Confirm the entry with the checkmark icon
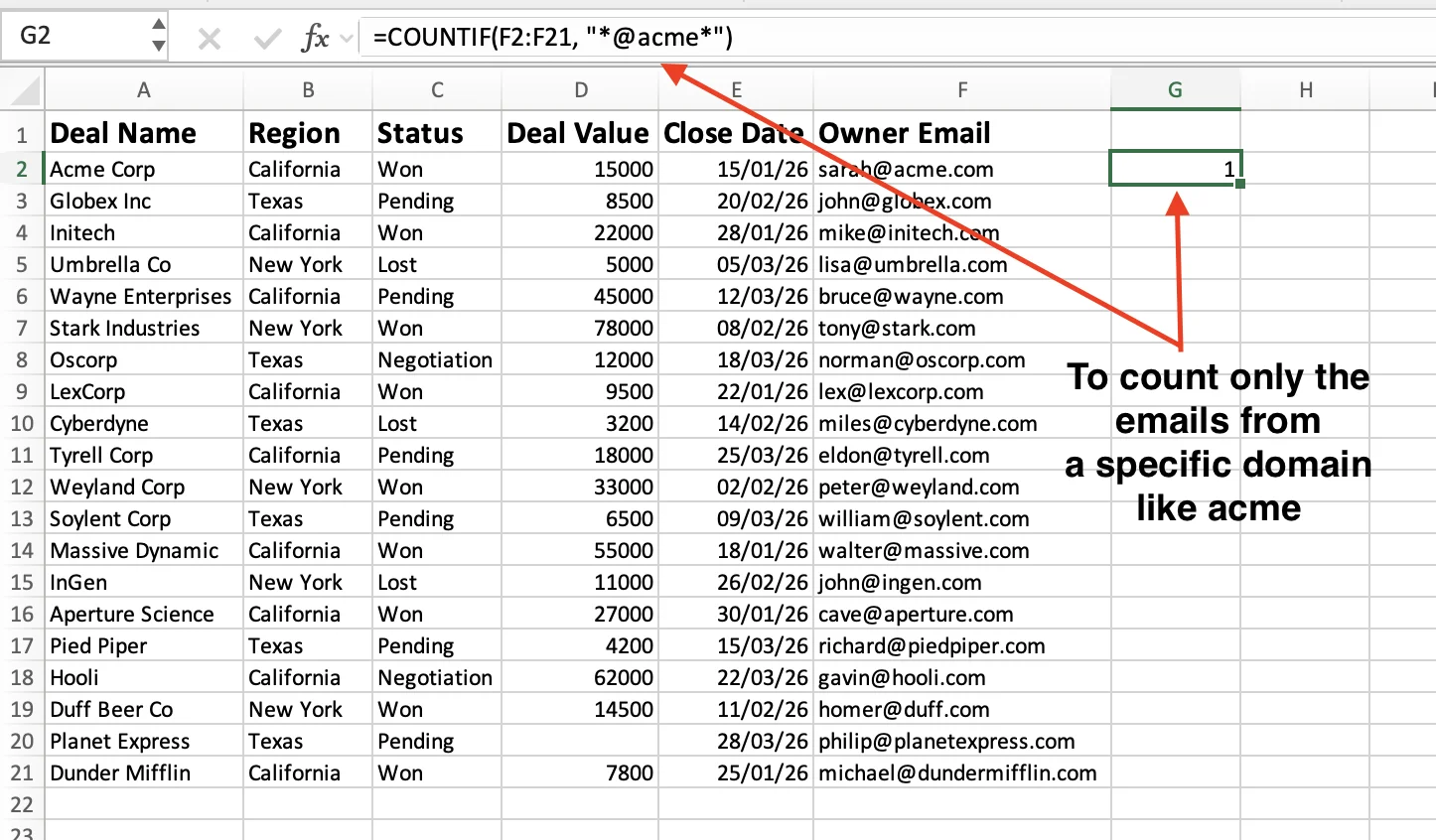Viewport: 1436px width, 840px height. coord(266,39)
